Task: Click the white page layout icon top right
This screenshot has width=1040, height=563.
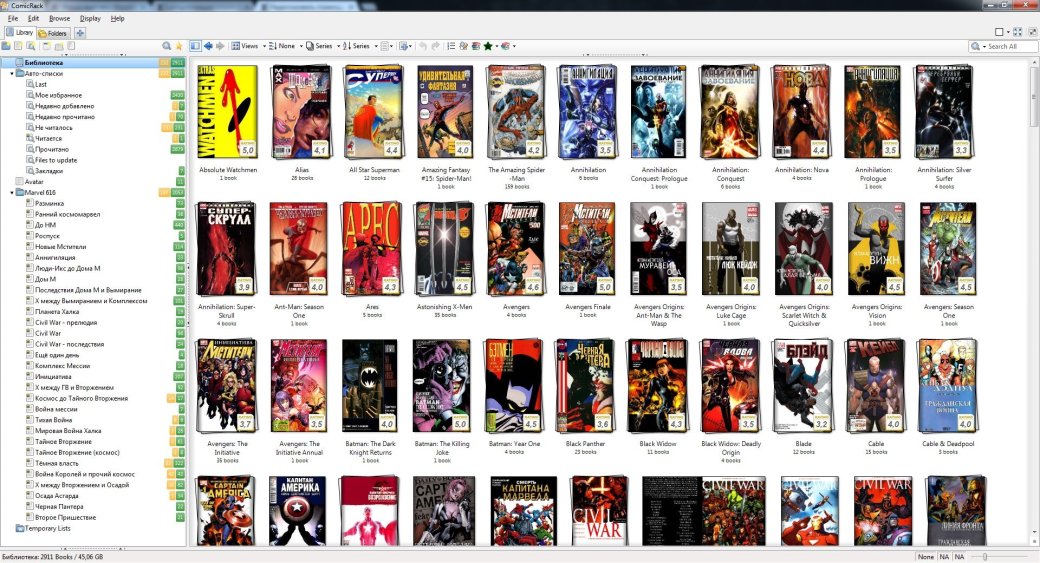Action: click(x=1000, y=31)
